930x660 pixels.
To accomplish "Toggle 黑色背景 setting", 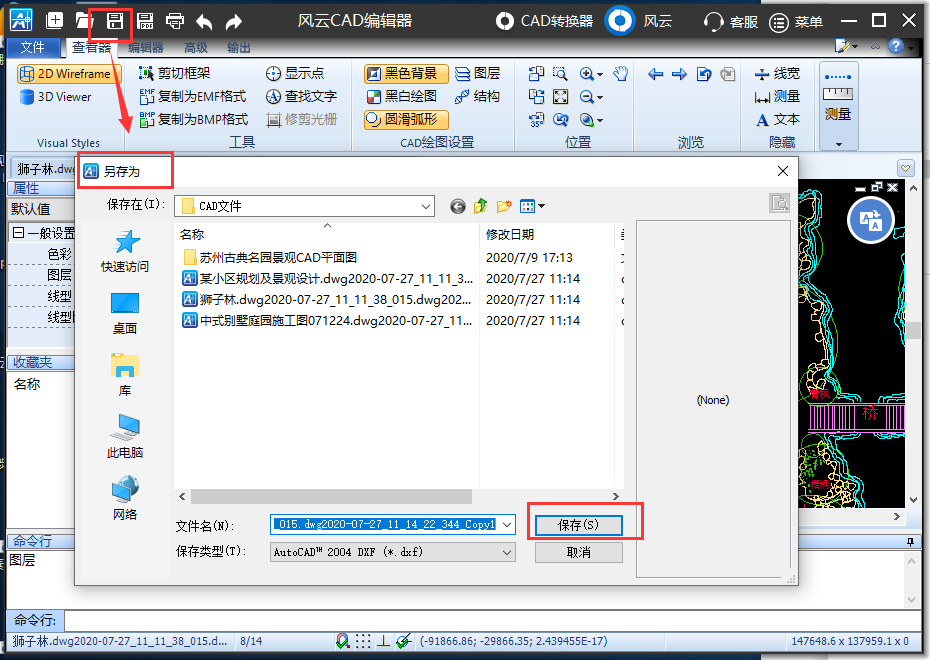I will click(x=406, y=74).
